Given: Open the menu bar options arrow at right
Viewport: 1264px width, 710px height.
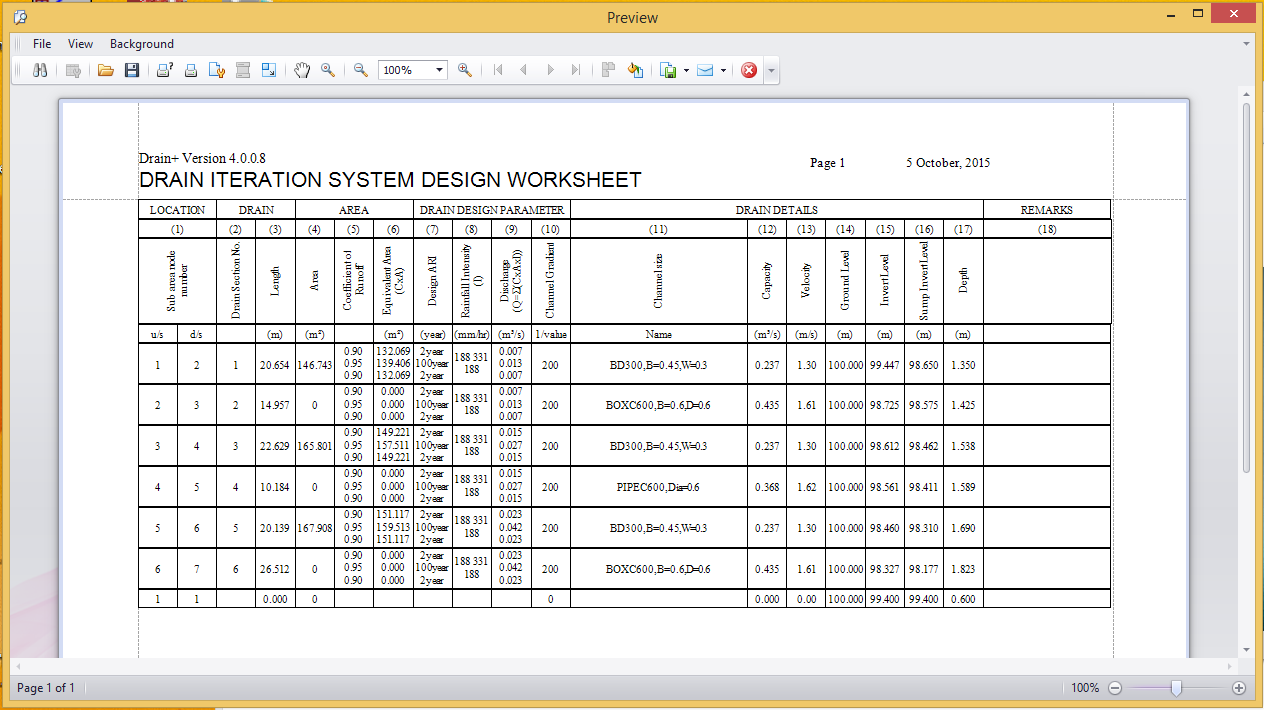Looking at the screenshot, I should pyautogui.click(x=1246, y=44).
